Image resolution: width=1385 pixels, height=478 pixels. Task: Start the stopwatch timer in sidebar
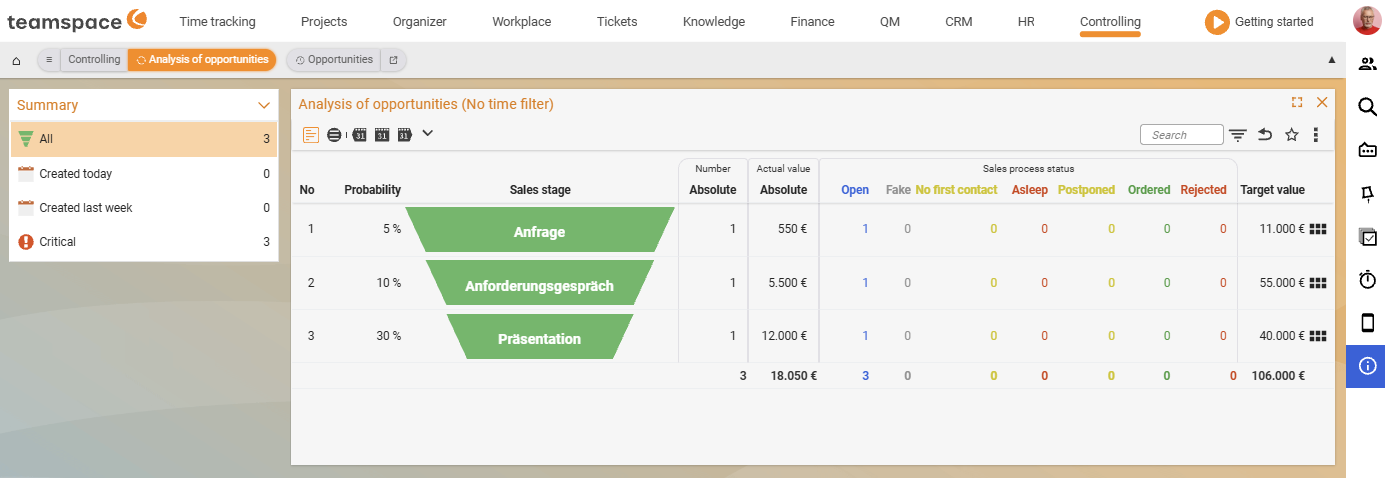pyautogui.click(x=1367, y=280)
